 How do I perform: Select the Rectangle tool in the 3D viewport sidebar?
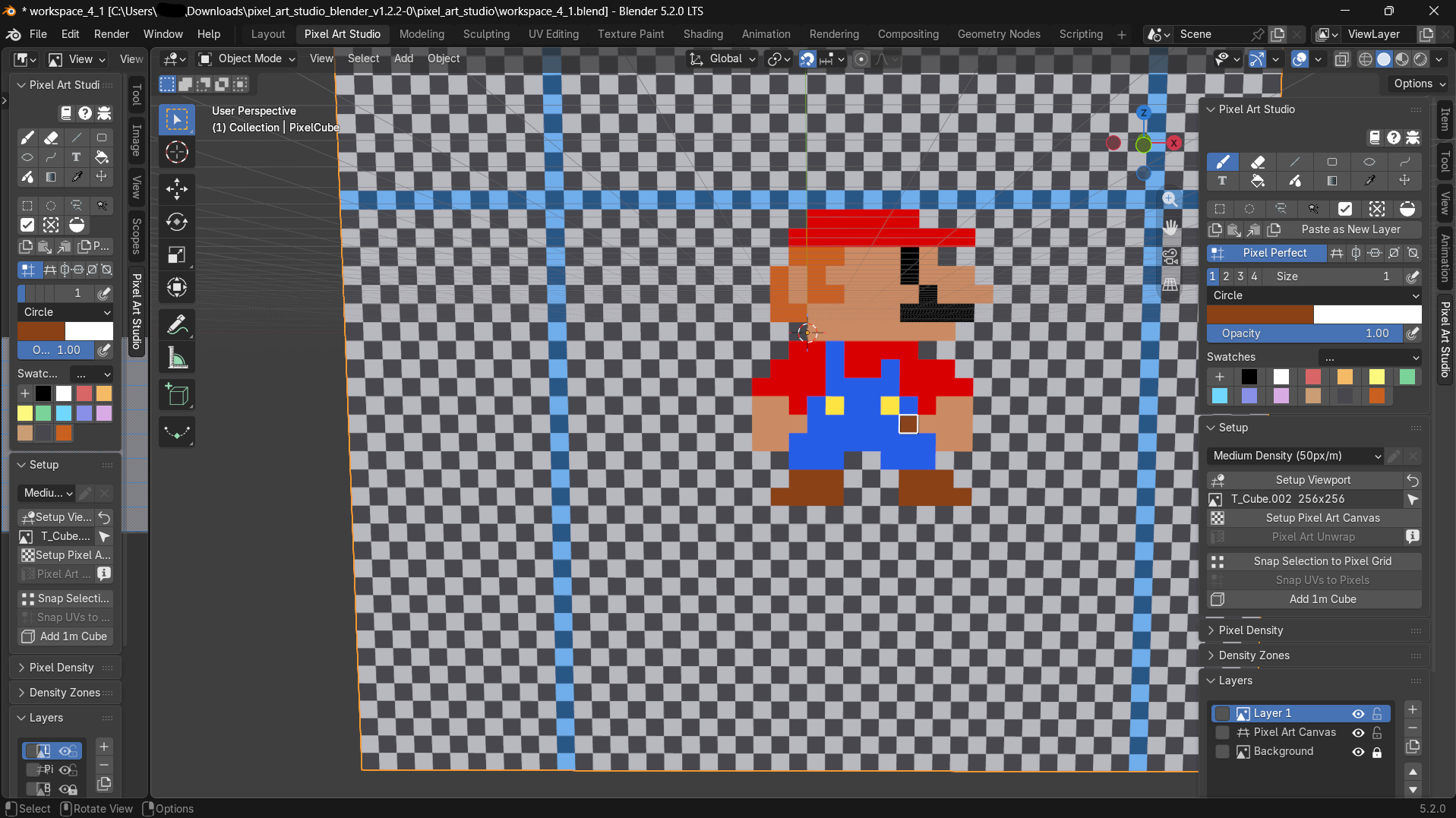click(x=1331, y=162)
